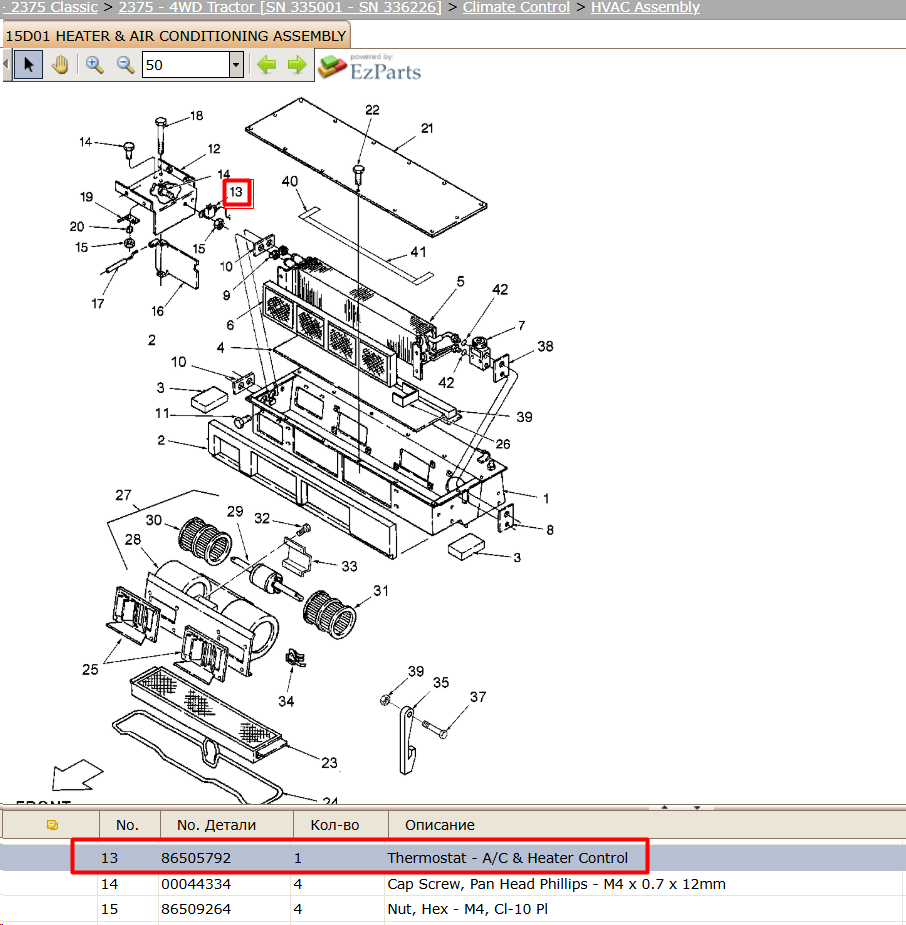This screenshot has height=925, width=906.
Task: Select part number 86509264 cell
Action: (196, 909)
